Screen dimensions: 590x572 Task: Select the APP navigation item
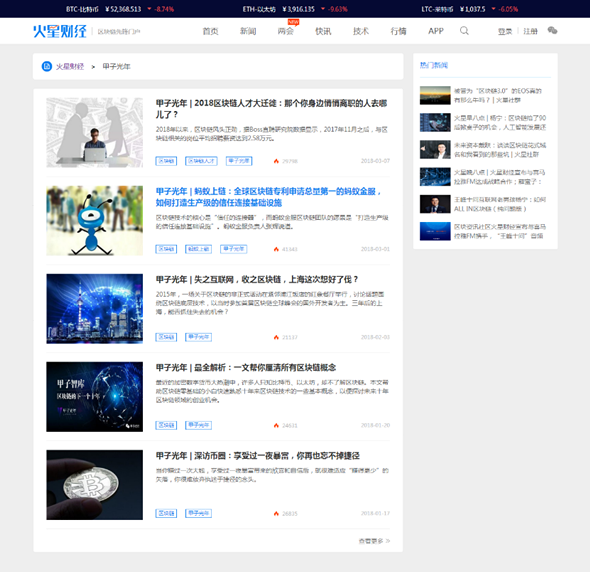(436, 31)
